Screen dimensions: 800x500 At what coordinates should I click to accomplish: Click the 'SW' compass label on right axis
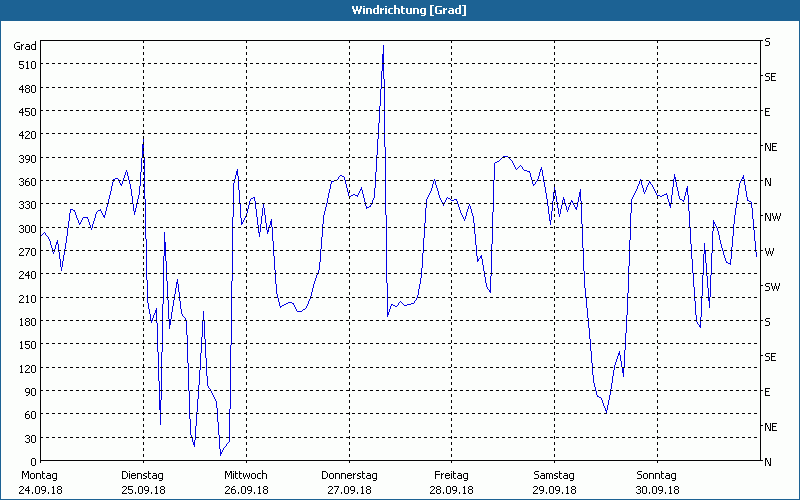click(x=772, y=287)
